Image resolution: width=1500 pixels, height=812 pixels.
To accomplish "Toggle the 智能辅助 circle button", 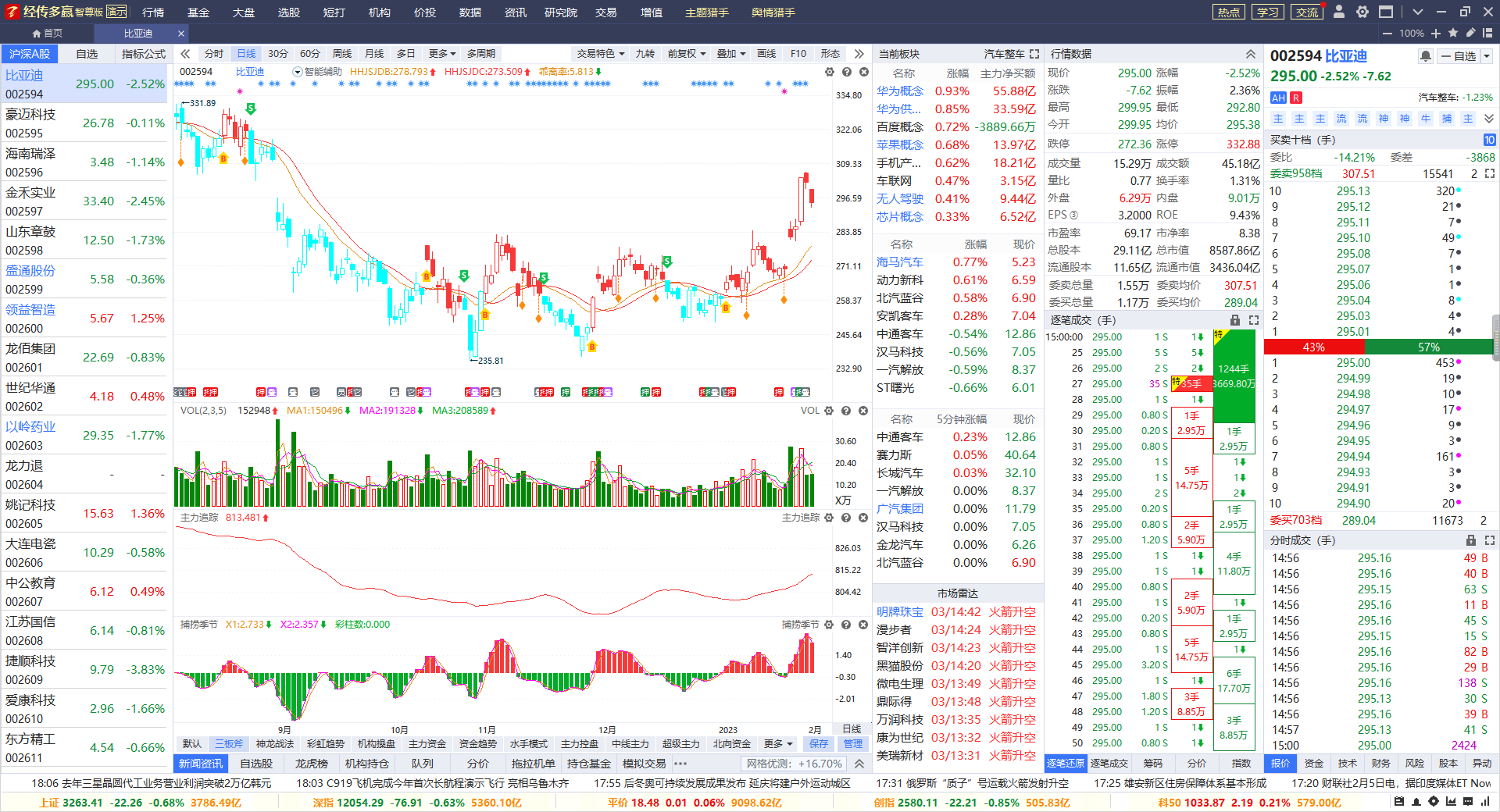I will pos(297,72).
